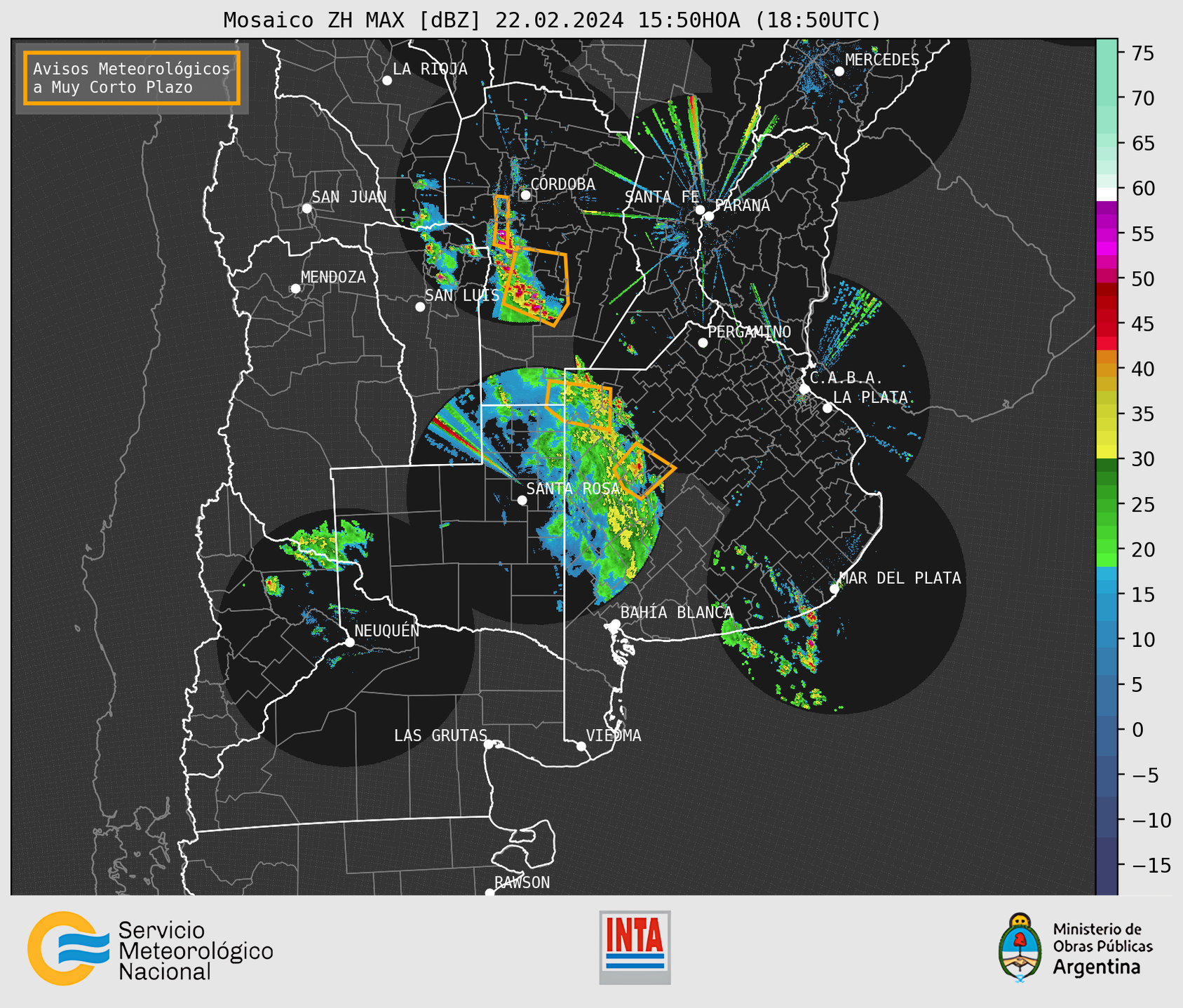Click the Córdoba city marker dot
The image size is (1183, 1008).
click(525, 195)
